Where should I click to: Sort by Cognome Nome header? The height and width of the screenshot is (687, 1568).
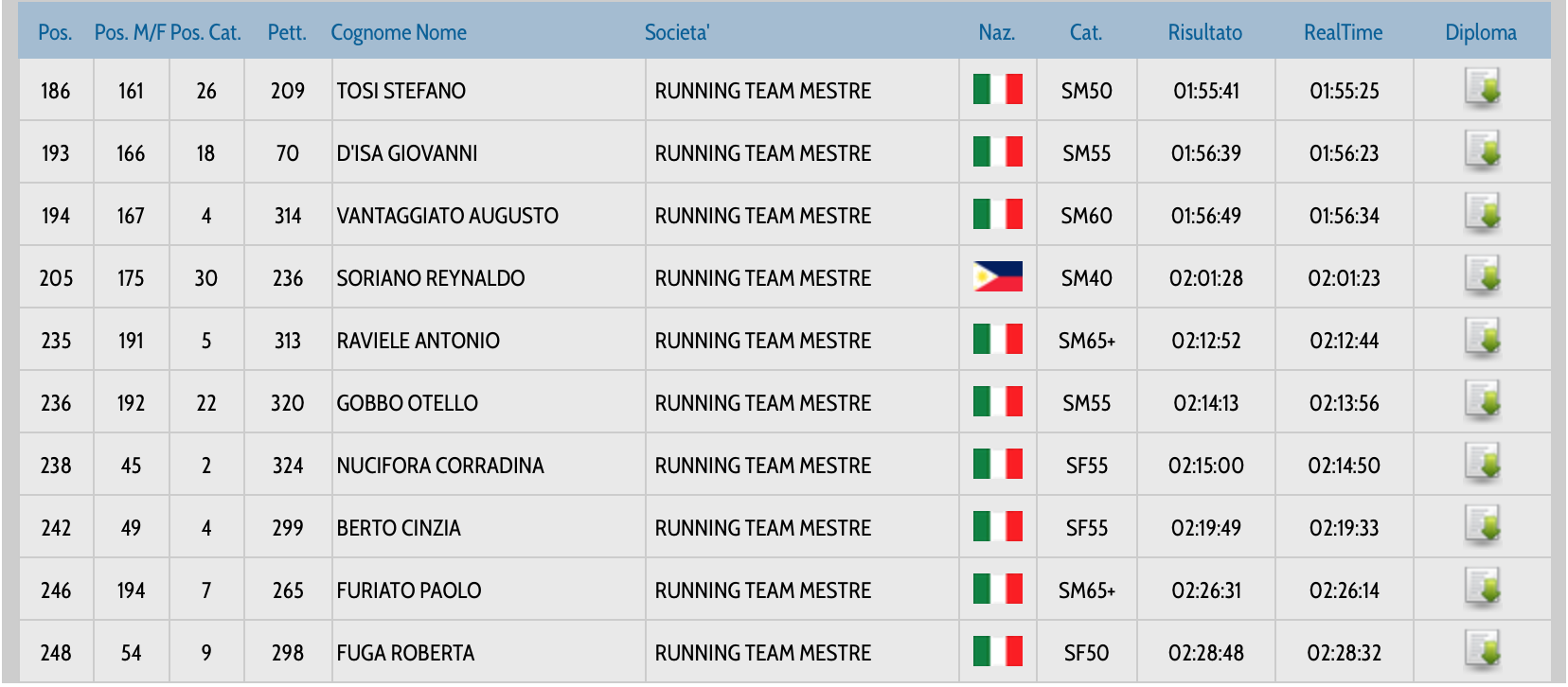click(x=399, y=33)
